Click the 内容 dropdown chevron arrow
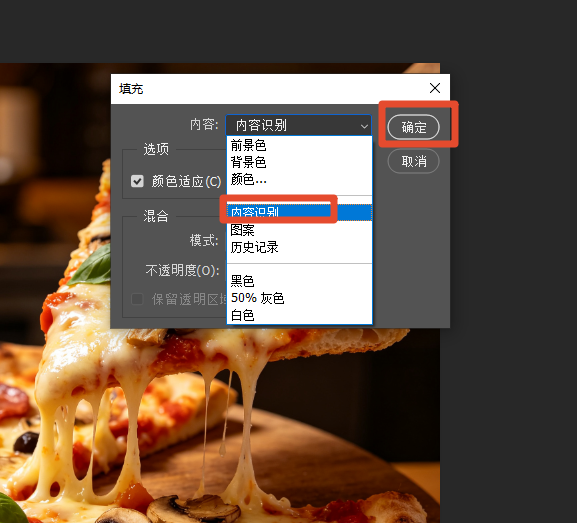Viewport: 577px width, 523px height. [364, 126]
